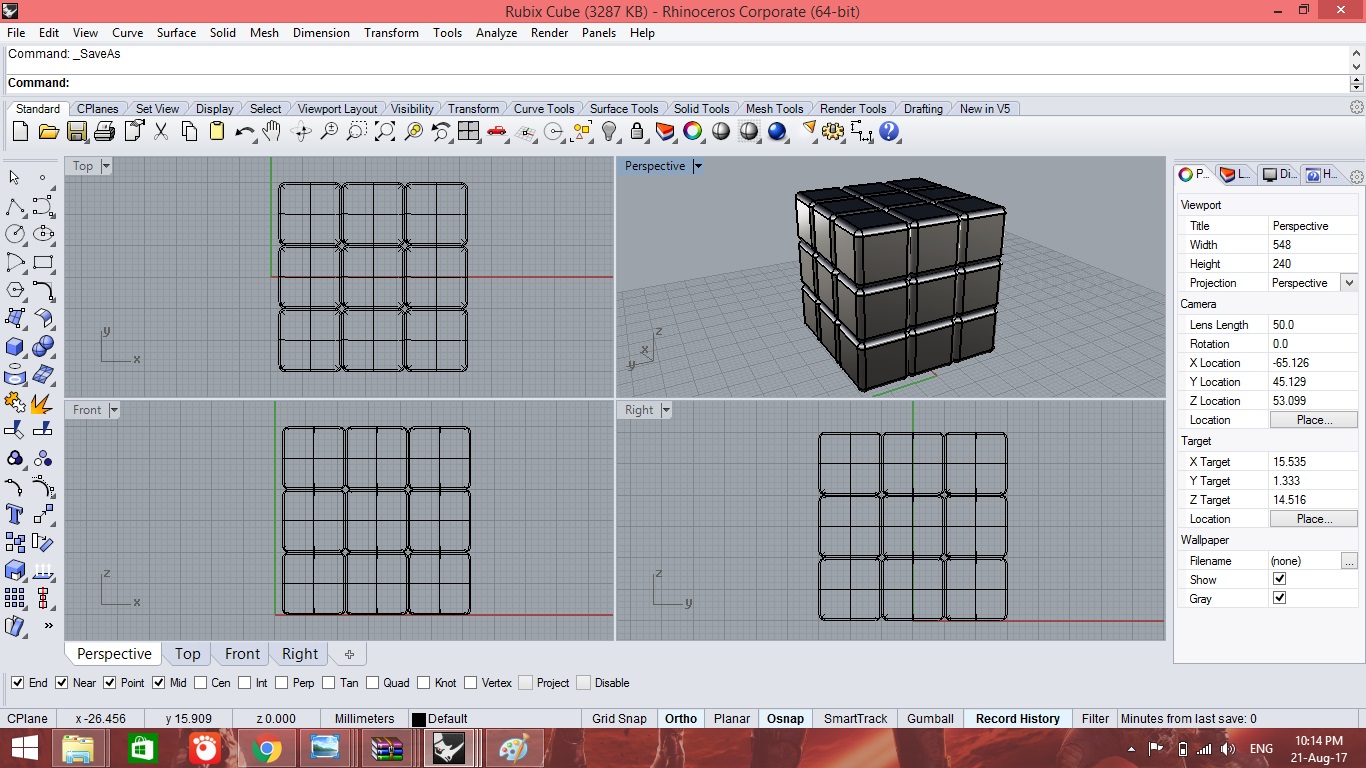Click the Print icon in toolbar

[x=104, y=131]
